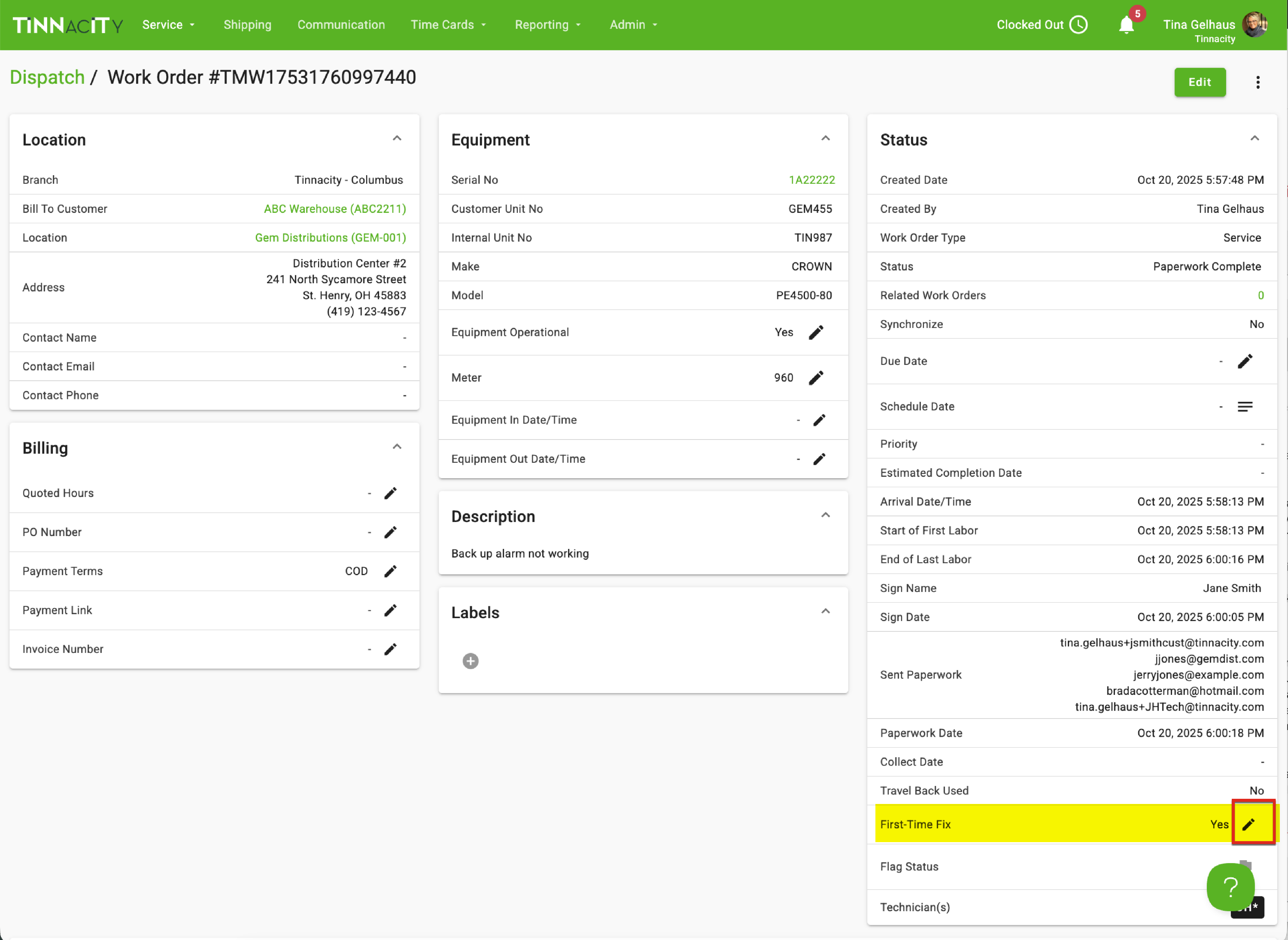This screenshot has height=940, width=1288.
Task: Edit the Due Date value
Action: 1245,361
